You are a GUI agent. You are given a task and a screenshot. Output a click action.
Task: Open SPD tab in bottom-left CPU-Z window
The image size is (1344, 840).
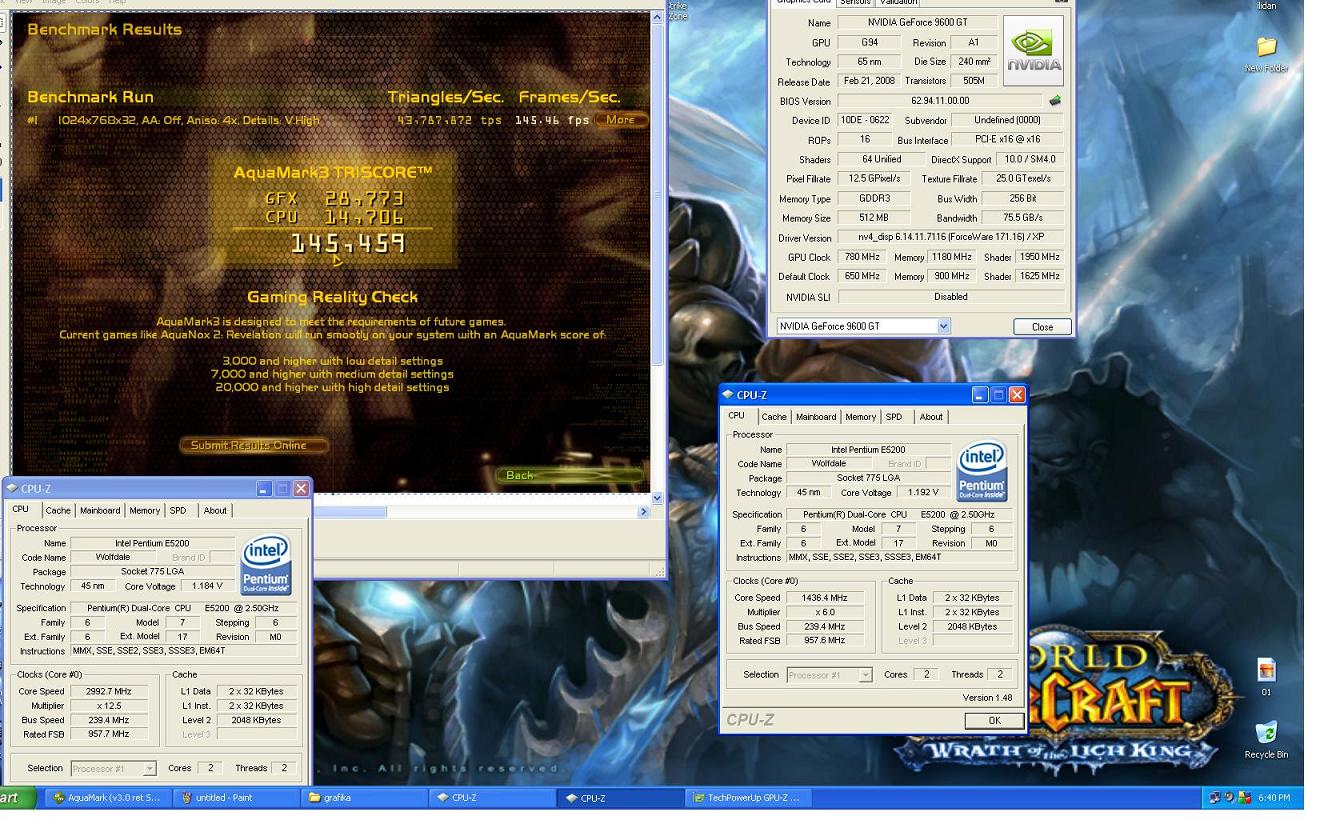tap(178, 510)
